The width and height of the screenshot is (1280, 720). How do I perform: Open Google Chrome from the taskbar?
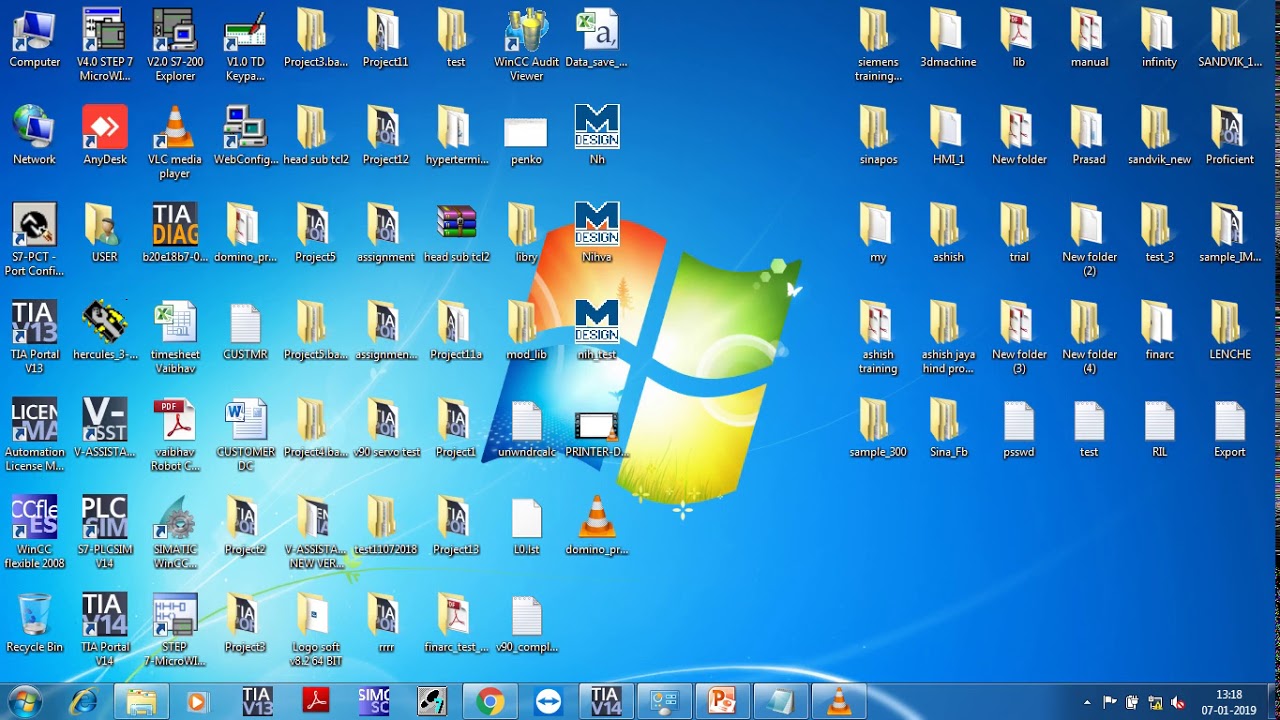(490, 702)
